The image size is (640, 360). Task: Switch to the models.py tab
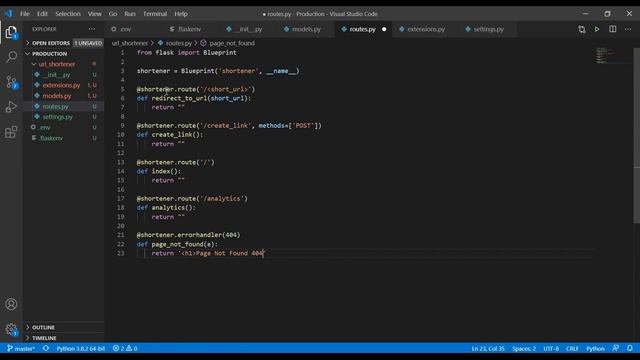click(x=307, y=29)
